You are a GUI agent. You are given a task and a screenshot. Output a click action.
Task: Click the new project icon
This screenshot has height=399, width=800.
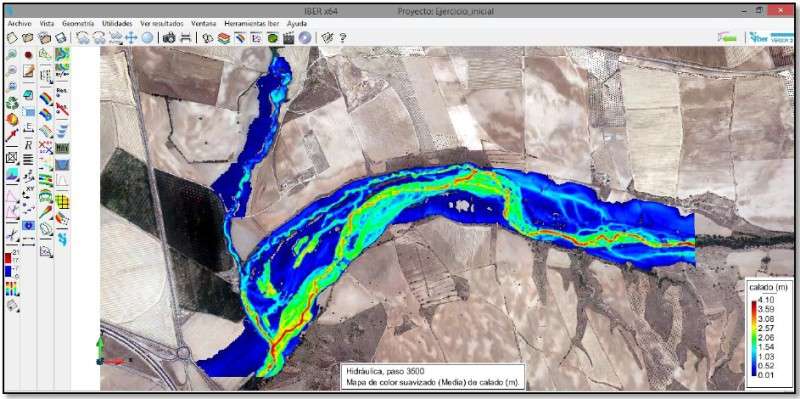(12, 37)
